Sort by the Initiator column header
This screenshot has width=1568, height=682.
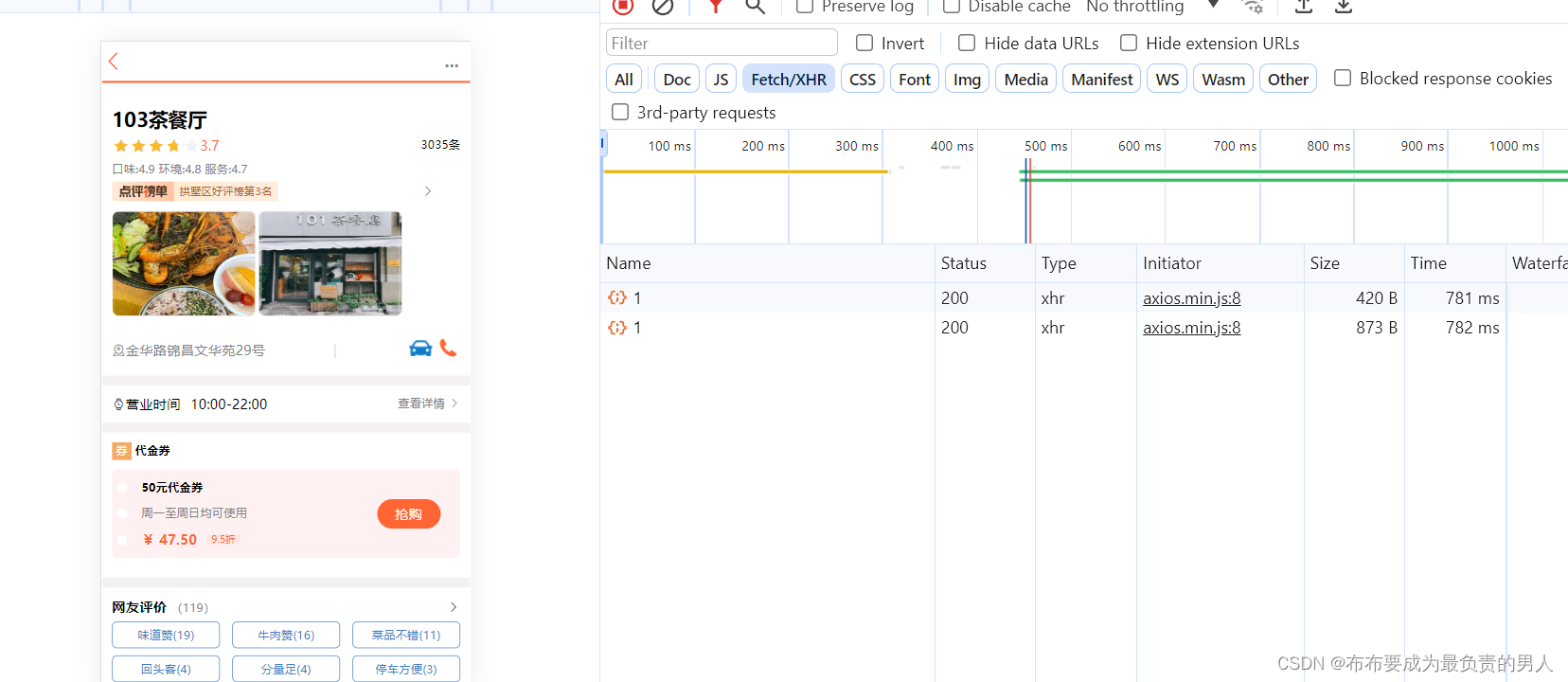(x=1220, y=263)
